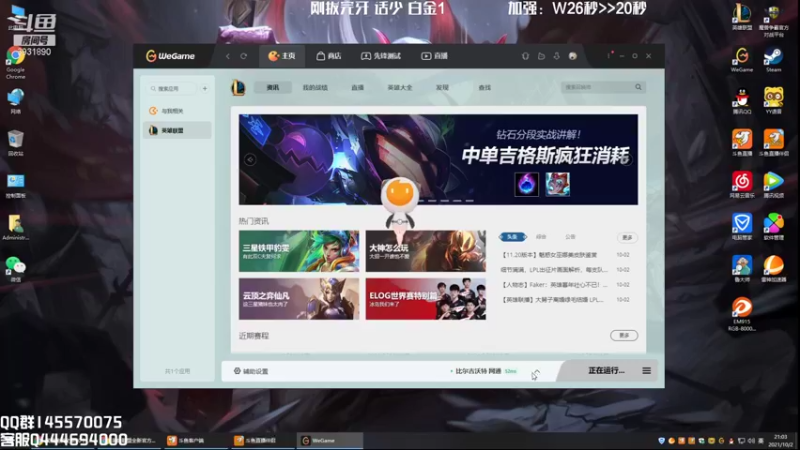Open the 主页 home tab
The height and width of the screenshot is (450, 800).
pos(282,56)
